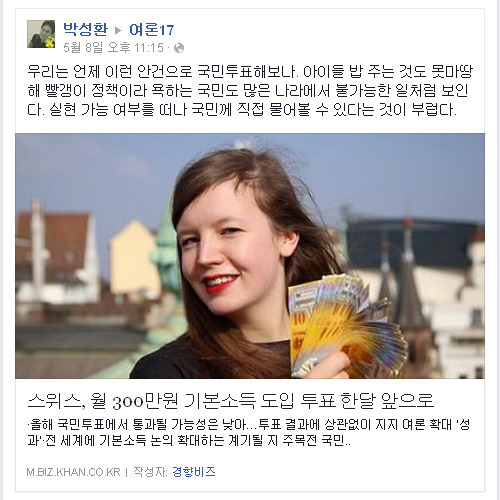Click the description line 전 세계에 기본소득 논의 확대하는
The image size is (500, 500).
189,441
